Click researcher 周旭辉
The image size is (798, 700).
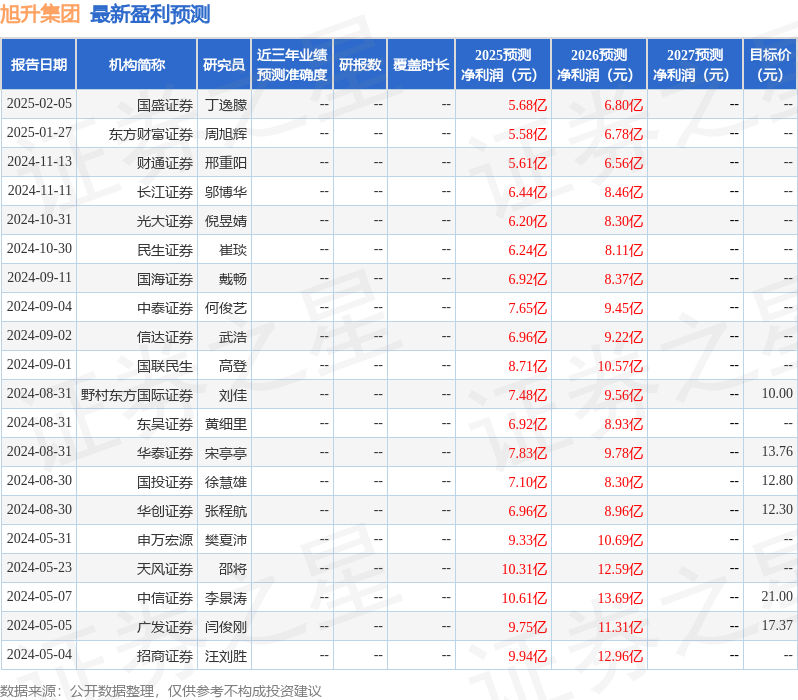[x=225, y=134]
